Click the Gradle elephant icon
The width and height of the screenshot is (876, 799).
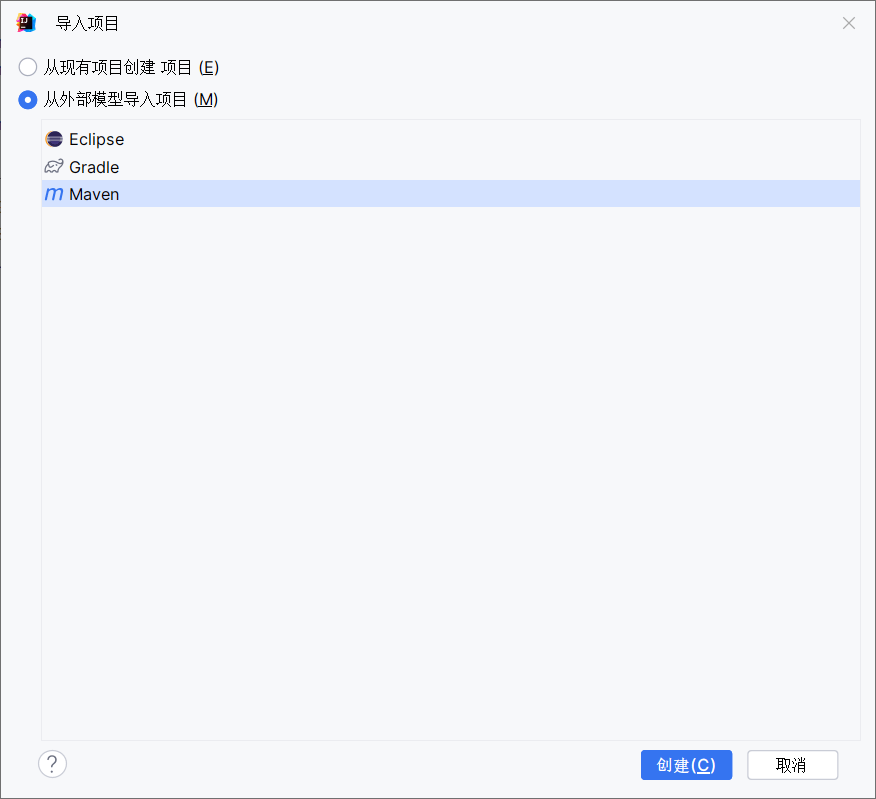tap(54, 166)
